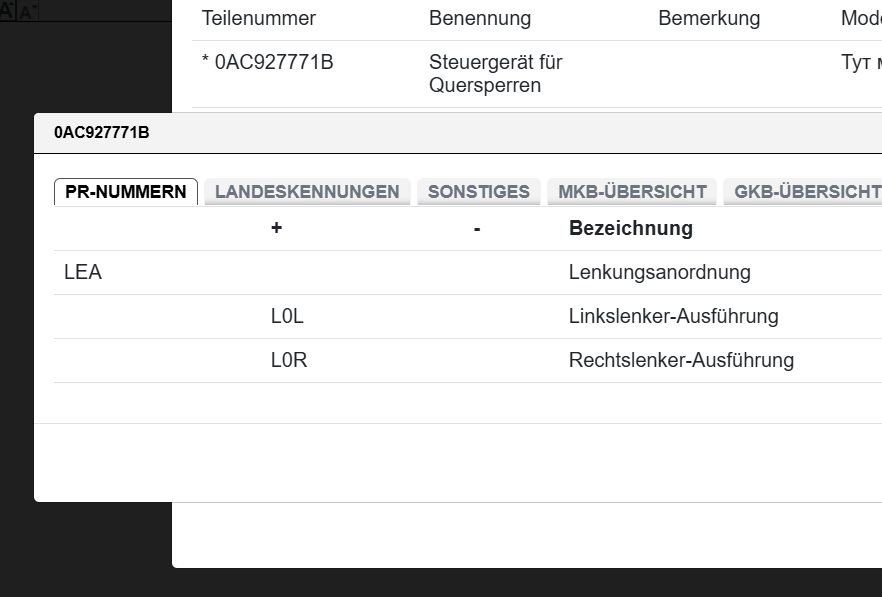Click part number 0AC927771B in the table
Image resolution: width=882 pixels, height=597 pixels.
click(273, 62)
